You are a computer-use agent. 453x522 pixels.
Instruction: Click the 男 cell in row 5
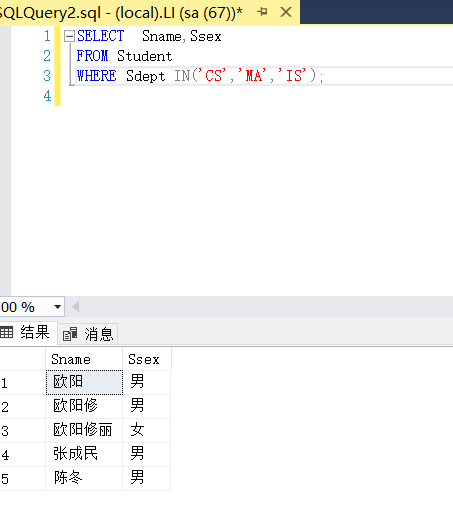[x=147, y=478]
